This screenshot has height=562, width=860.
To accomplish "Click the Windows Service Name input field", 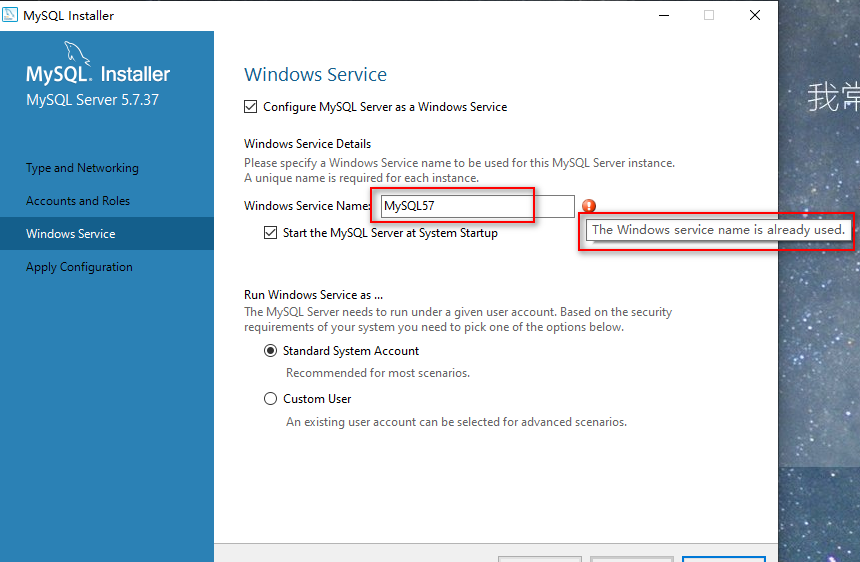I will pyautogui.click(x=478, y=206).
